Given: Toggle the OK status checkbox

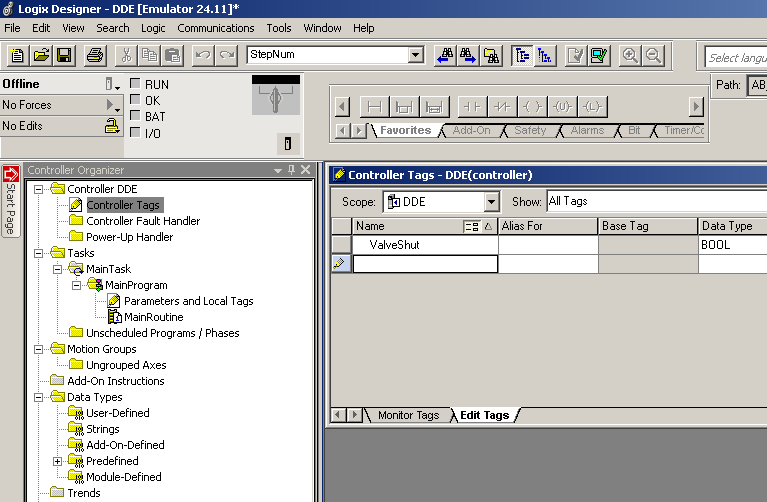Looking at the screenshot, I should 135,100.
